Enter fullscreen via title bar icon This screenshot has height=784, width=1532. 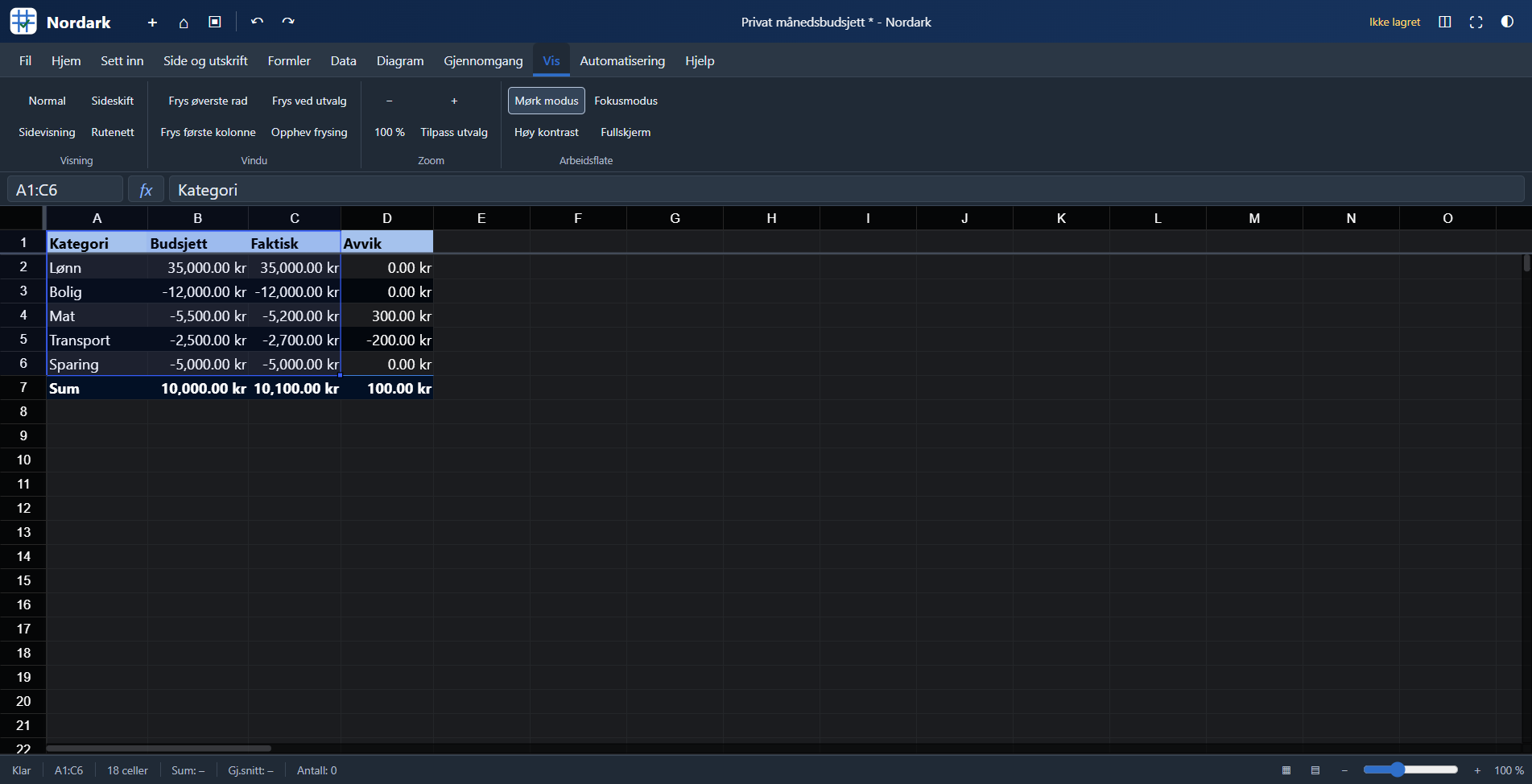(1476, 22)
